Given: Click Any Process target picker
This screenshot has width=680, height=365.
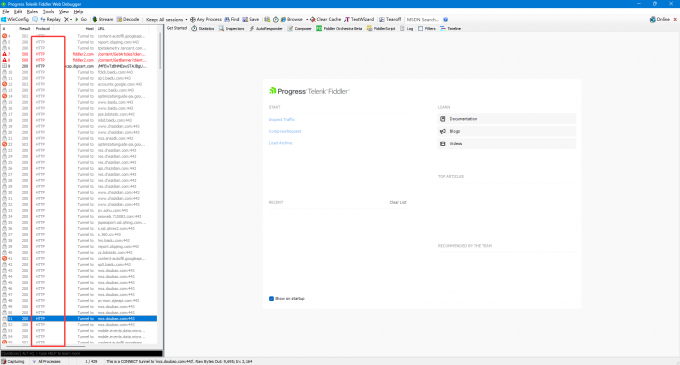Looking at the screenshot, I should pyautogui.click(x=206, y=20).
